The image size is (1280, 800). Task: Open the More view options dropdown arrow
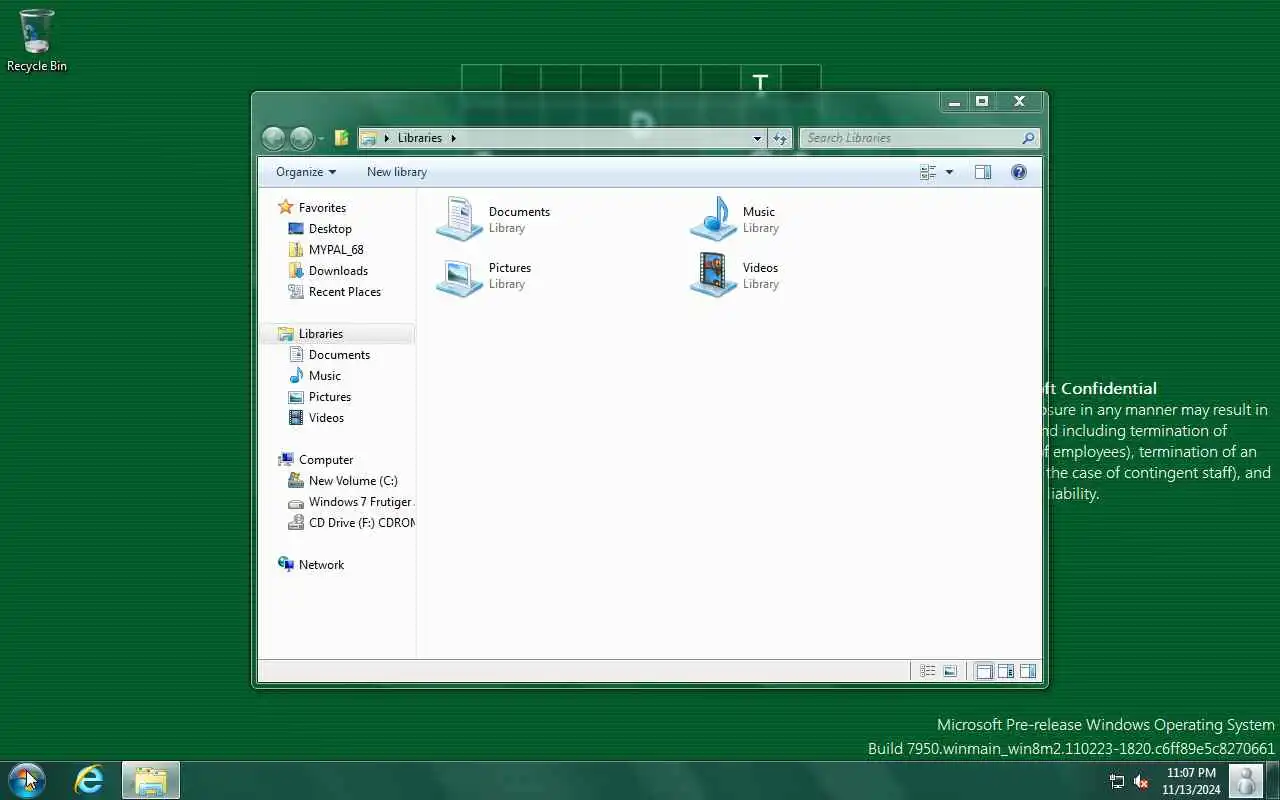click(949, 172)
